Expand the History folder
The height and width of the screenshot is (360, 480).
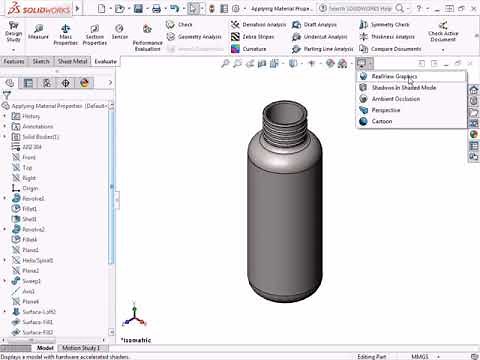click(x=5, y=116)
